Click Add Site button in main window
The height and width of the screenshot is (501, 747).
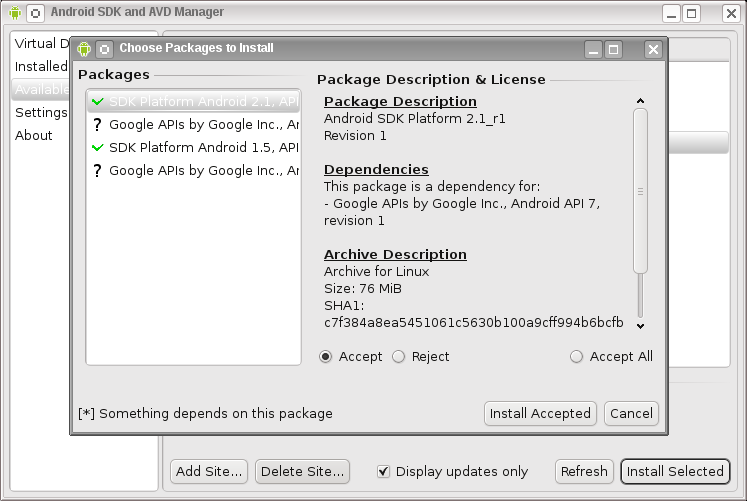(x=209, y=471)
